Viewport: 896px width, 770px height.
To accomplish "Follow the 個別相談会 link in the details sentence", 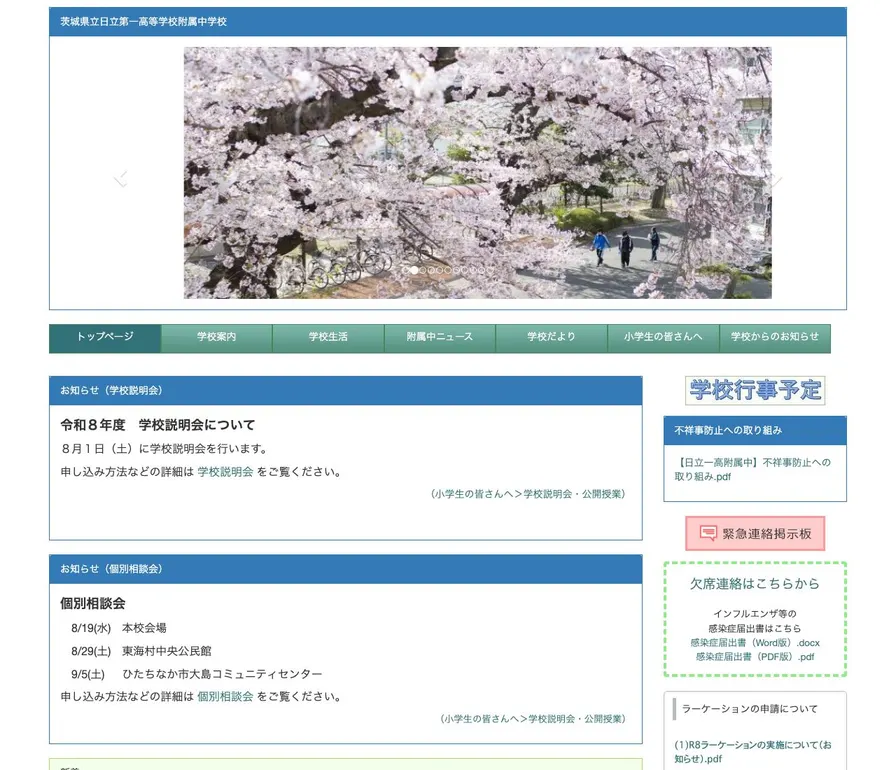I will pyautogui.click(x=225, y=696).
